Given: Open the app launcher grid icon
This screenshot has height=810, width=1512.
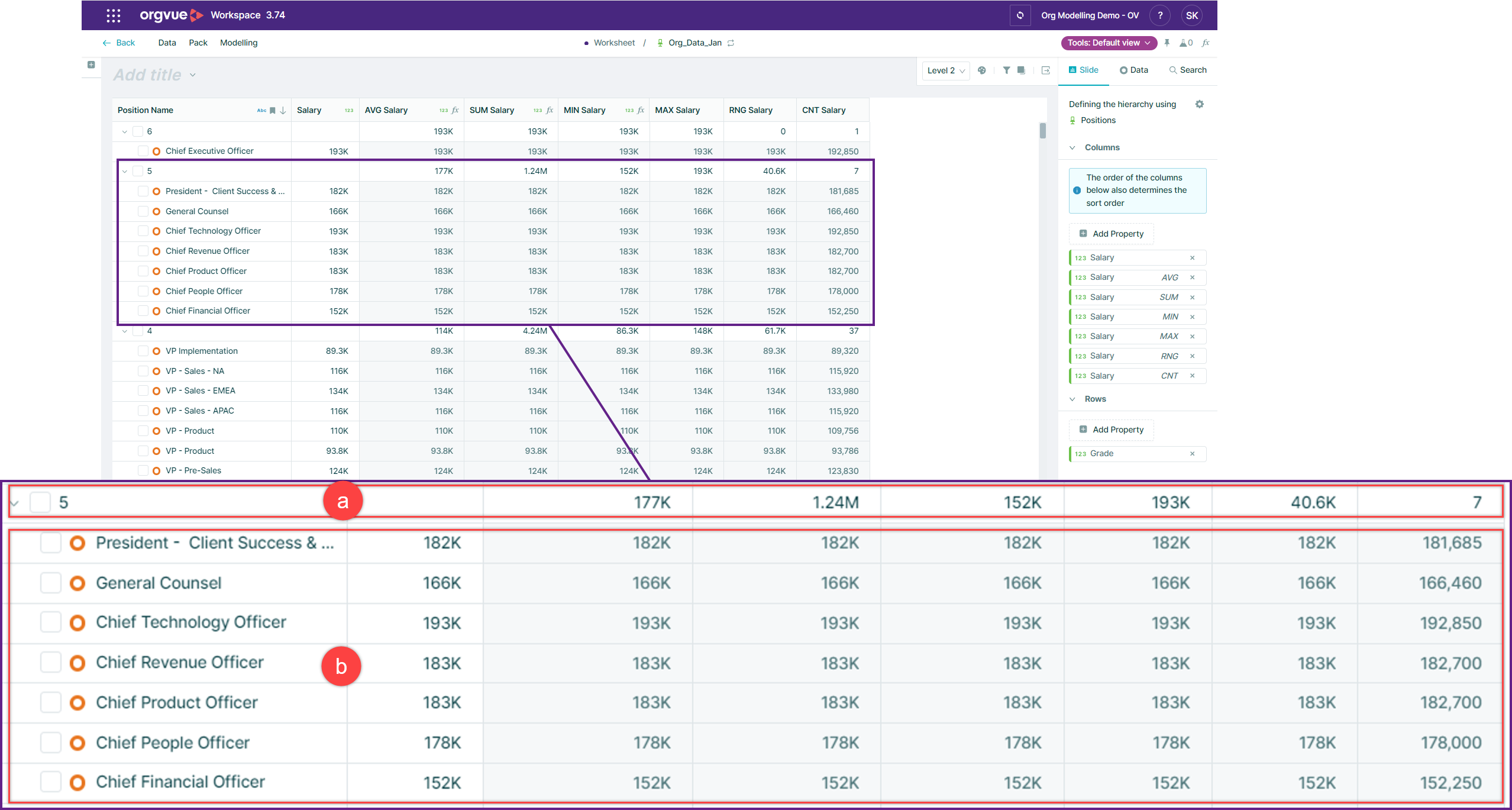Looking at the screenshot, I should coord(114,15).
